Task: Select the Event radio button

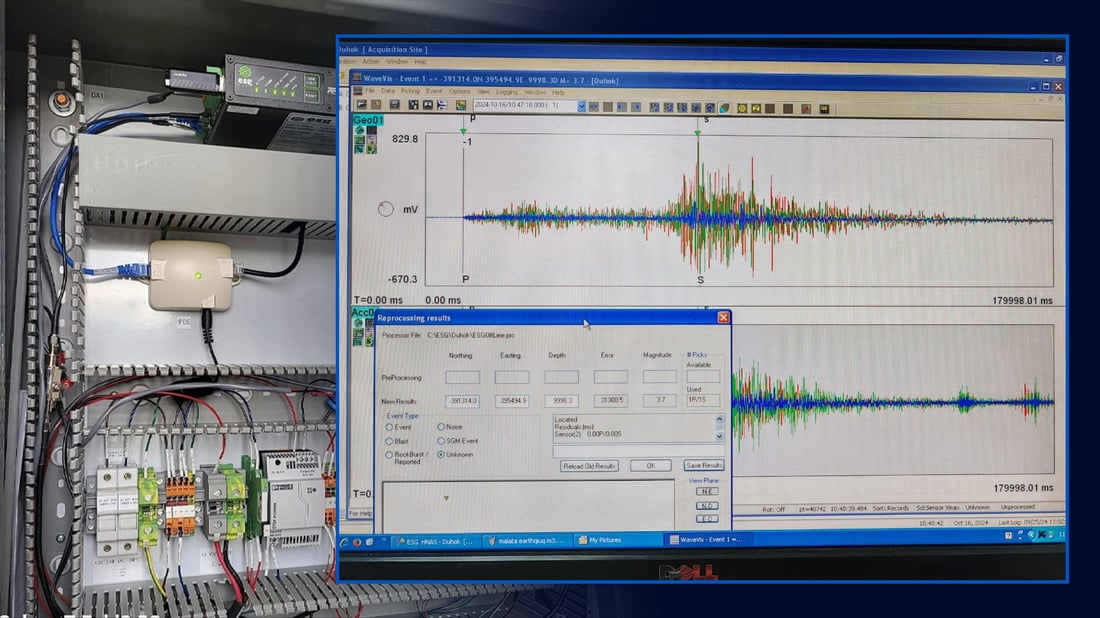Action: pos(390,427)
